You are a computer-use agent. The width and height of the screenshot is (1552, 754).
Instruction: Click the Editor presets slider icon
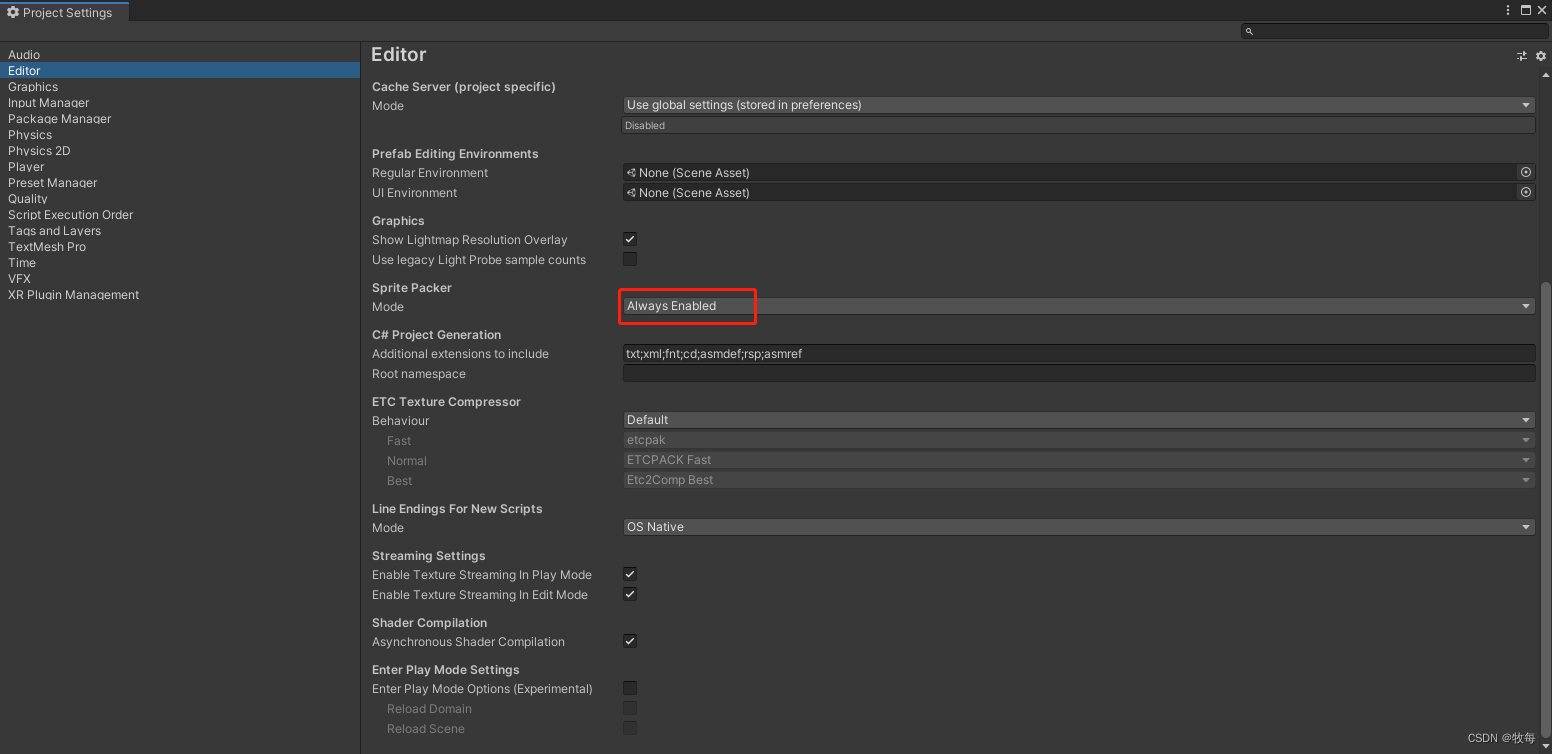pyautogui.click(x=1522, y=56)
